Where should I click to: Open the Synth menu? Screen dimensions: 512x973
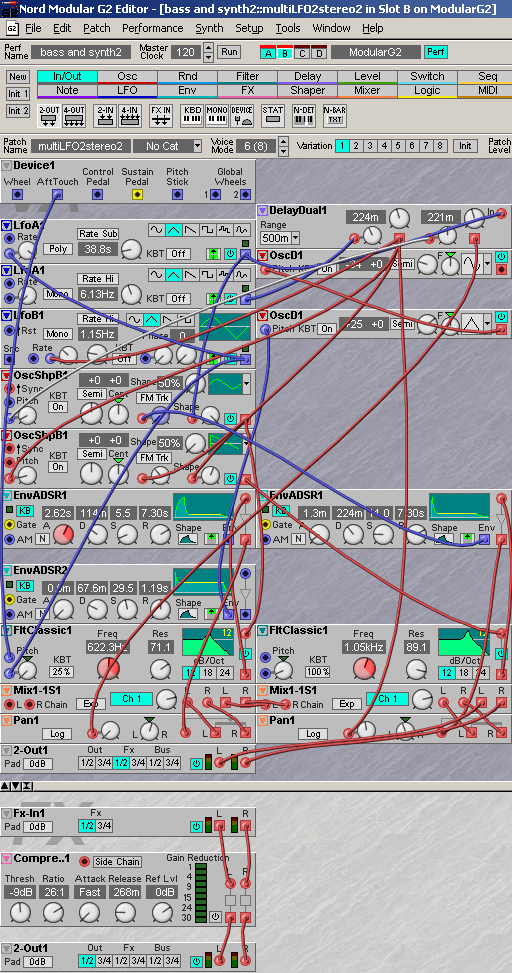(209, 29)
